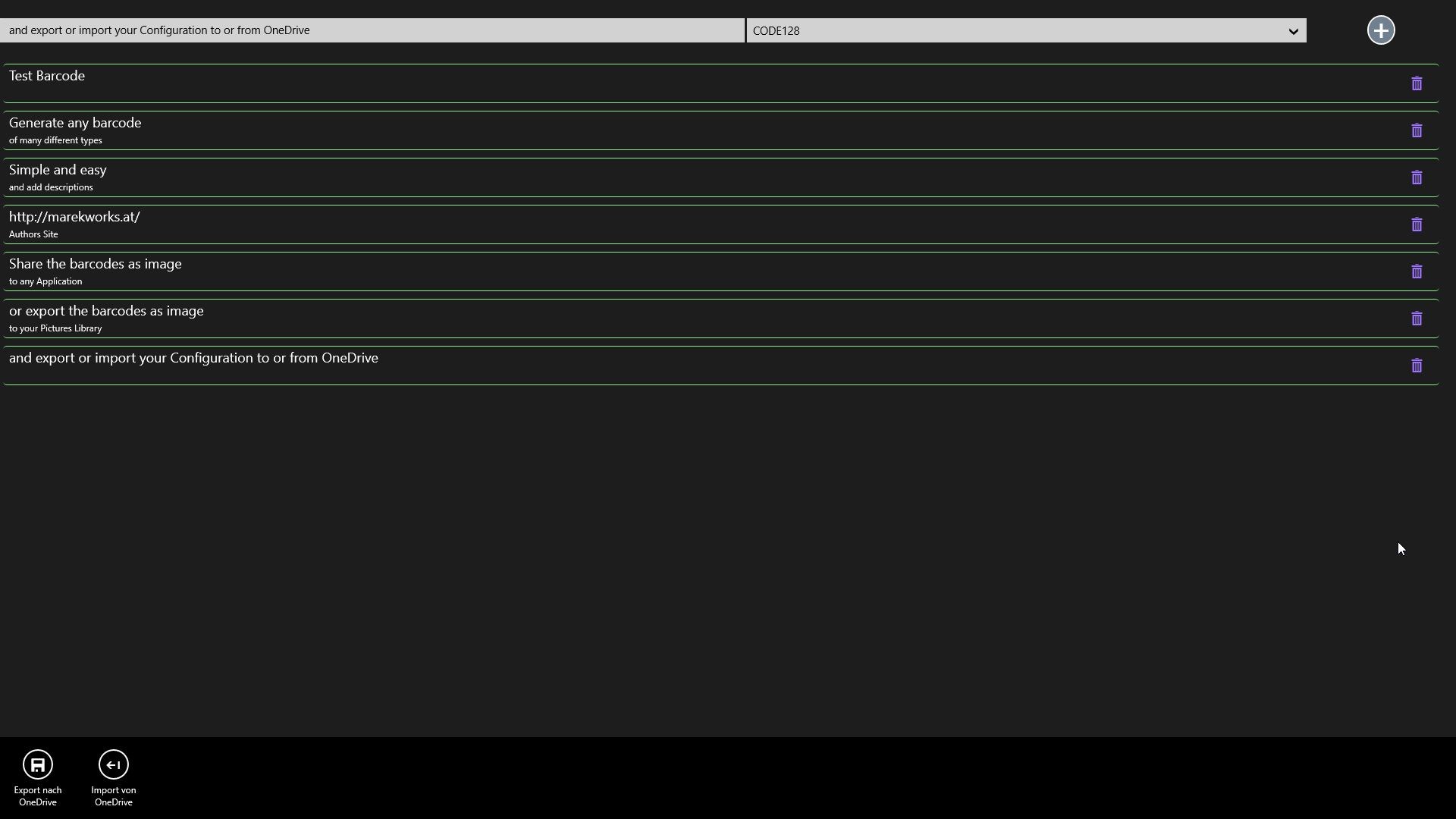Click trash icon for Simple and easy

click(1416, 177)
